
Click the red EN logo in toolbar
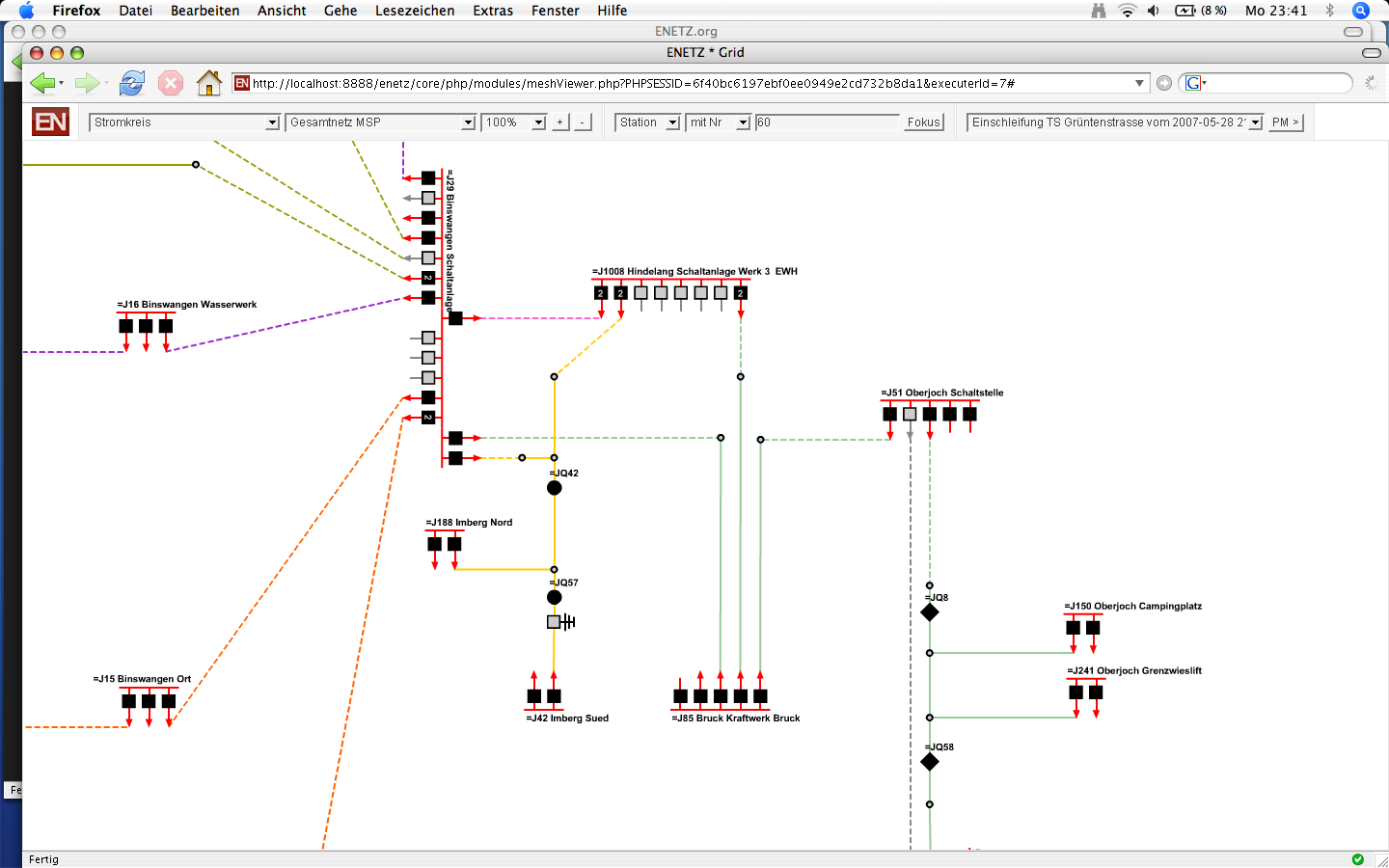click(x=50, y=122)
